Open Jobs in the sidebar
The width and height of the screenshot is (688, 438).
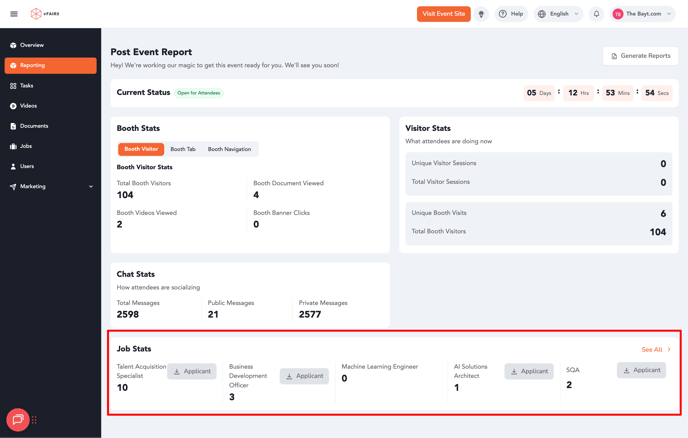coord(26,146)
